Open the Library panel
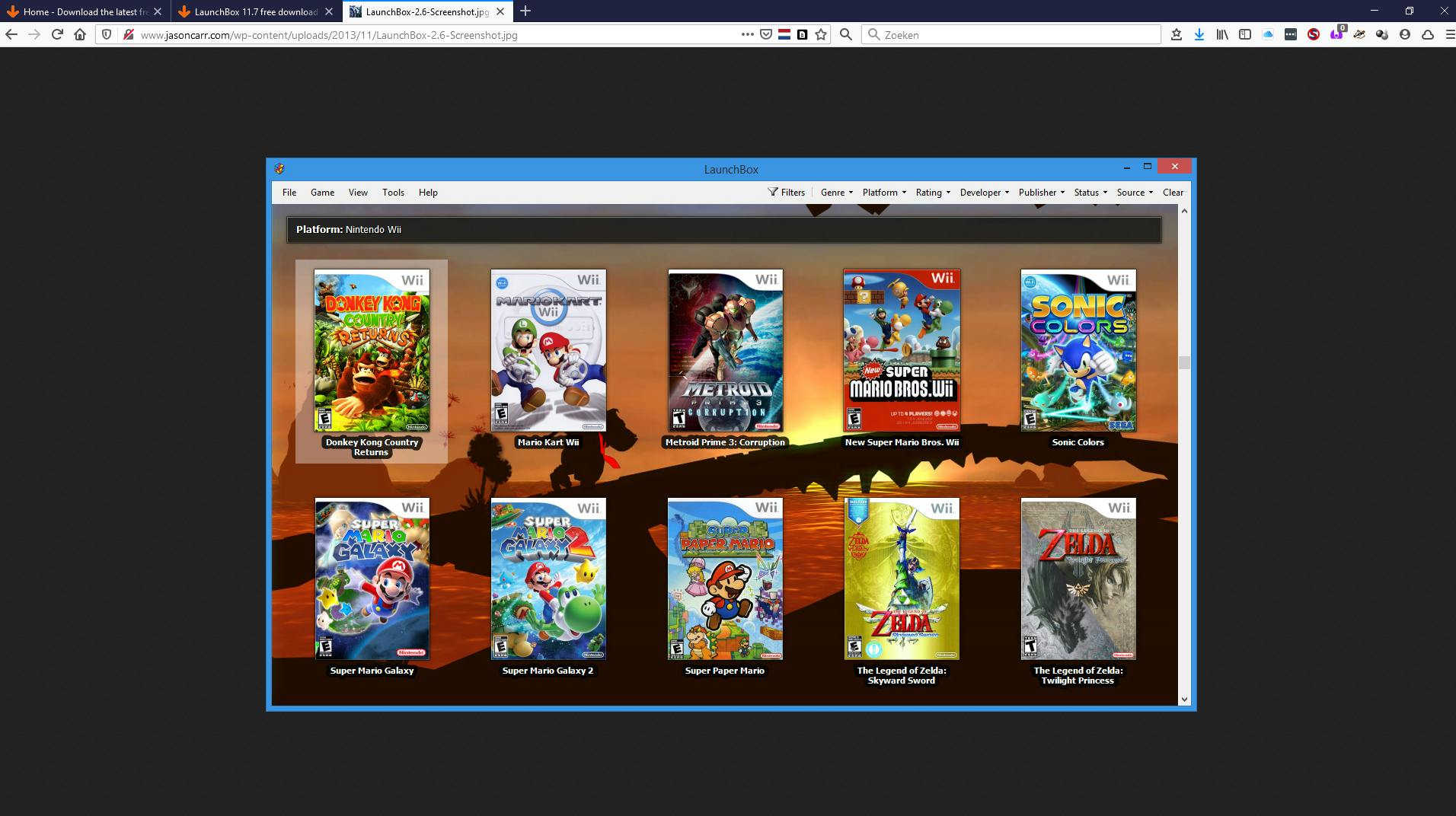This screenshot has width=1456, height=816. [1222, 34]
